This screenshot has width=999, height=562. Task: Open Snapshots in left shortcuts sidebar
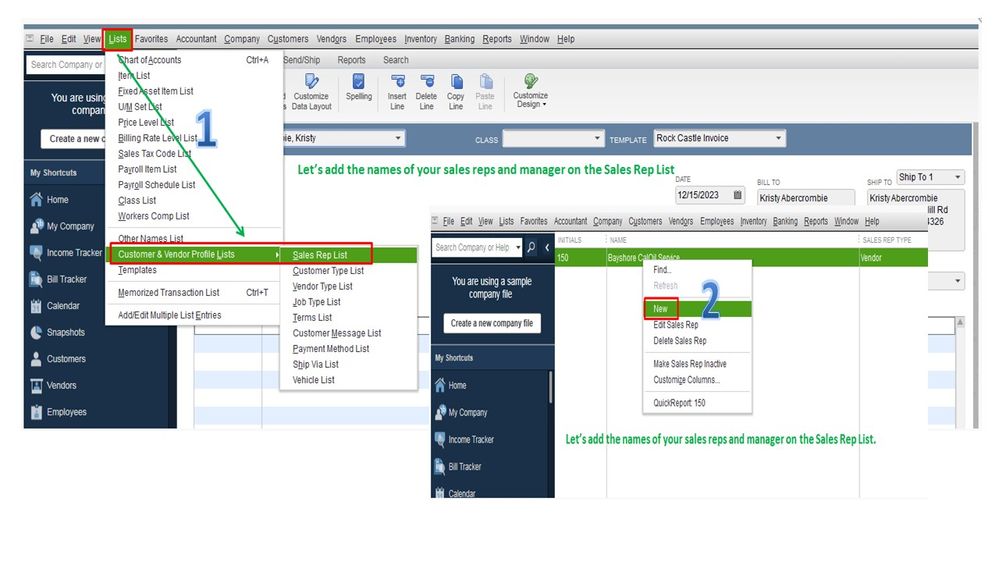pos(57,332)
